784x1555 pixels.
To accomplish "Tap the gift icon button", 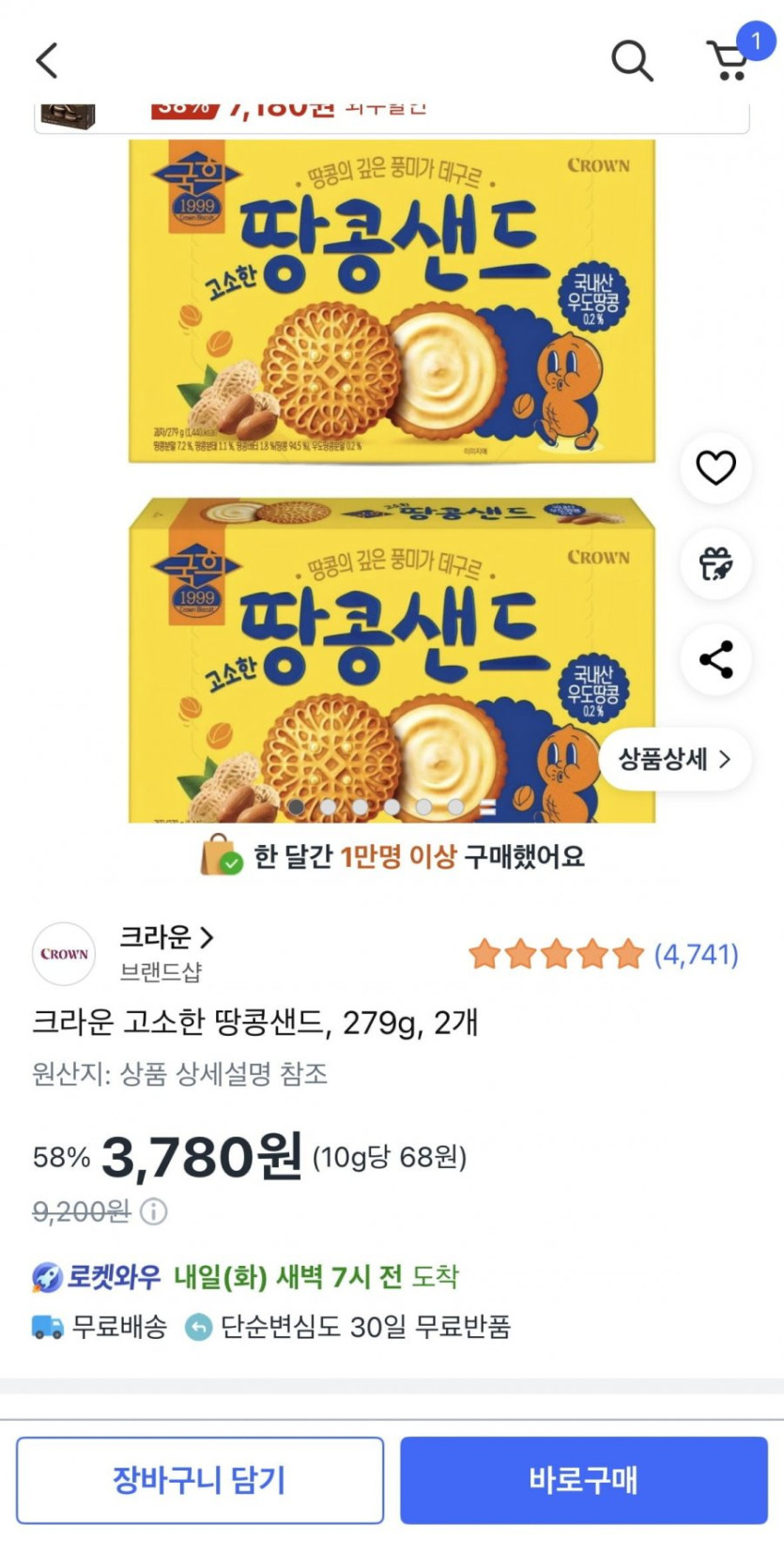I will [715, 563].
